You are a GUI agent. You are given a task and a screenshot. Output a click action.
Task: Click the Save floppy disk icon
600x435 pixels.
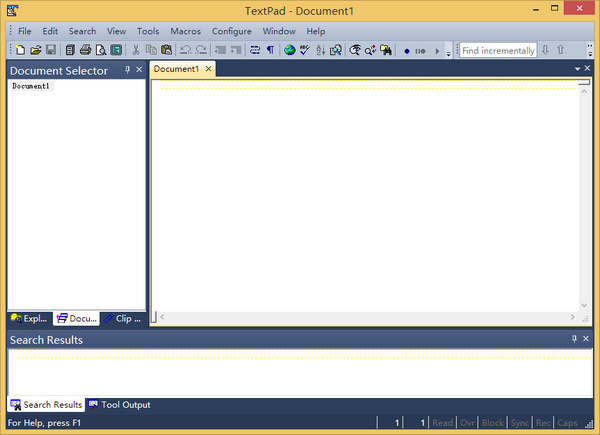(x=51, y=50)
